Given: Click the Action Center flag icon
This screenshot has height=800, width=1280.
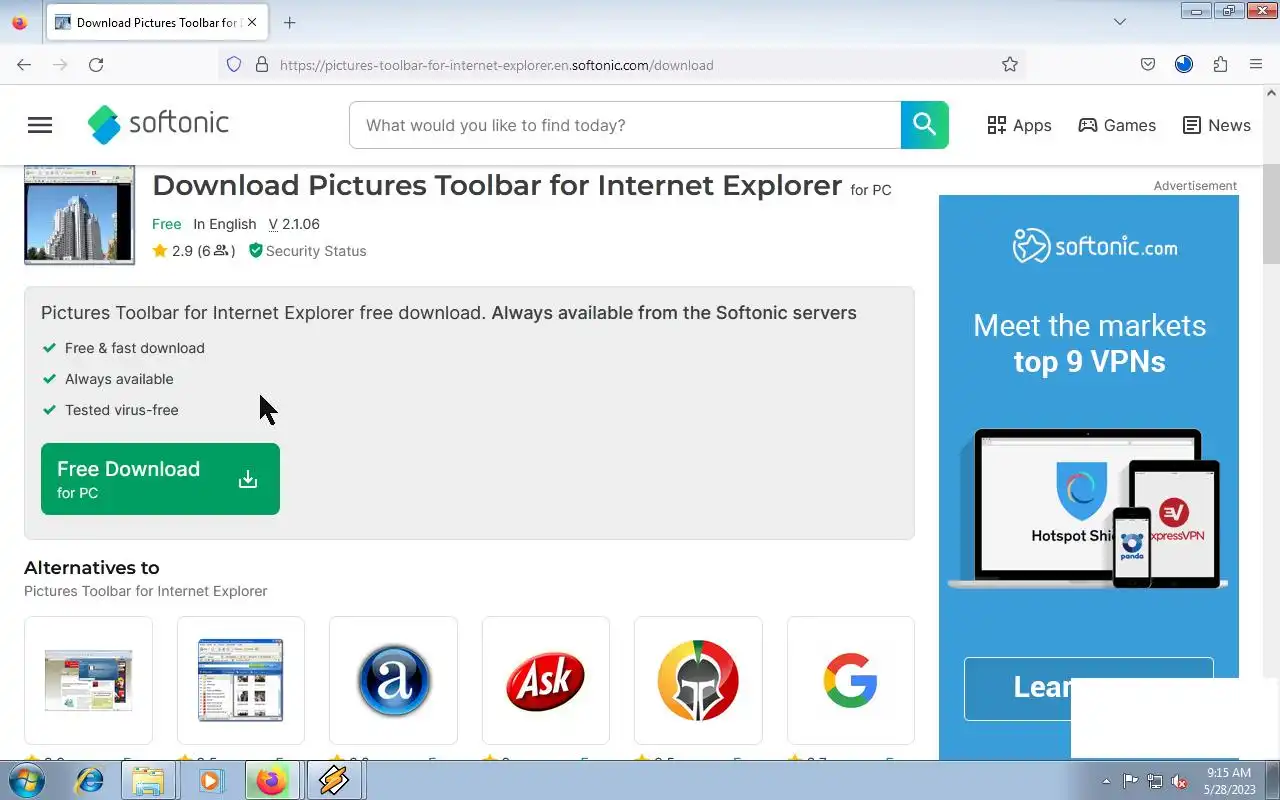Looking at the screenshot, I should [x=1131, y=781].
